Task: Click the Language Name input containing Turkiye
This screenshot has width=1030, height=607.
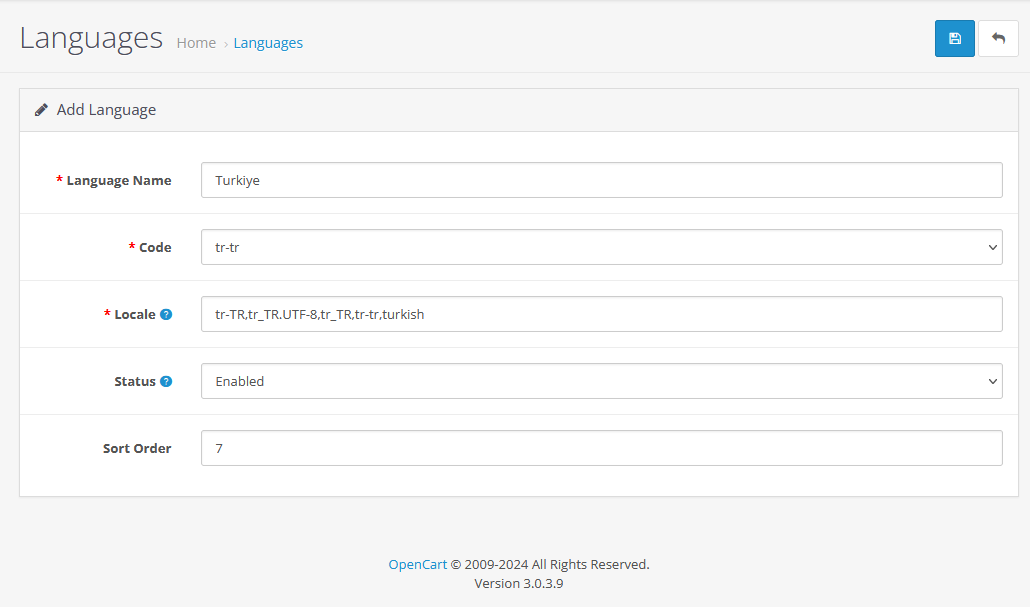Action: (600, 180)
